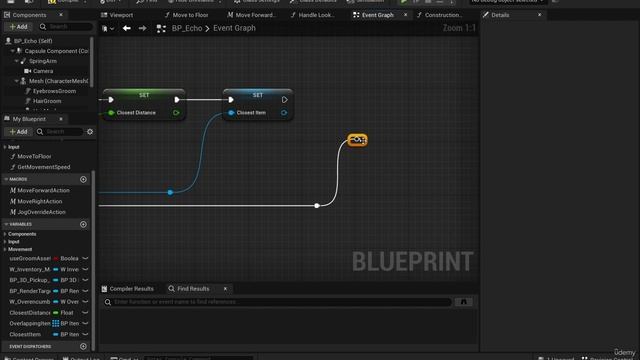Click the plus icon in the MACROS header
640x360 pixels.
83,179
